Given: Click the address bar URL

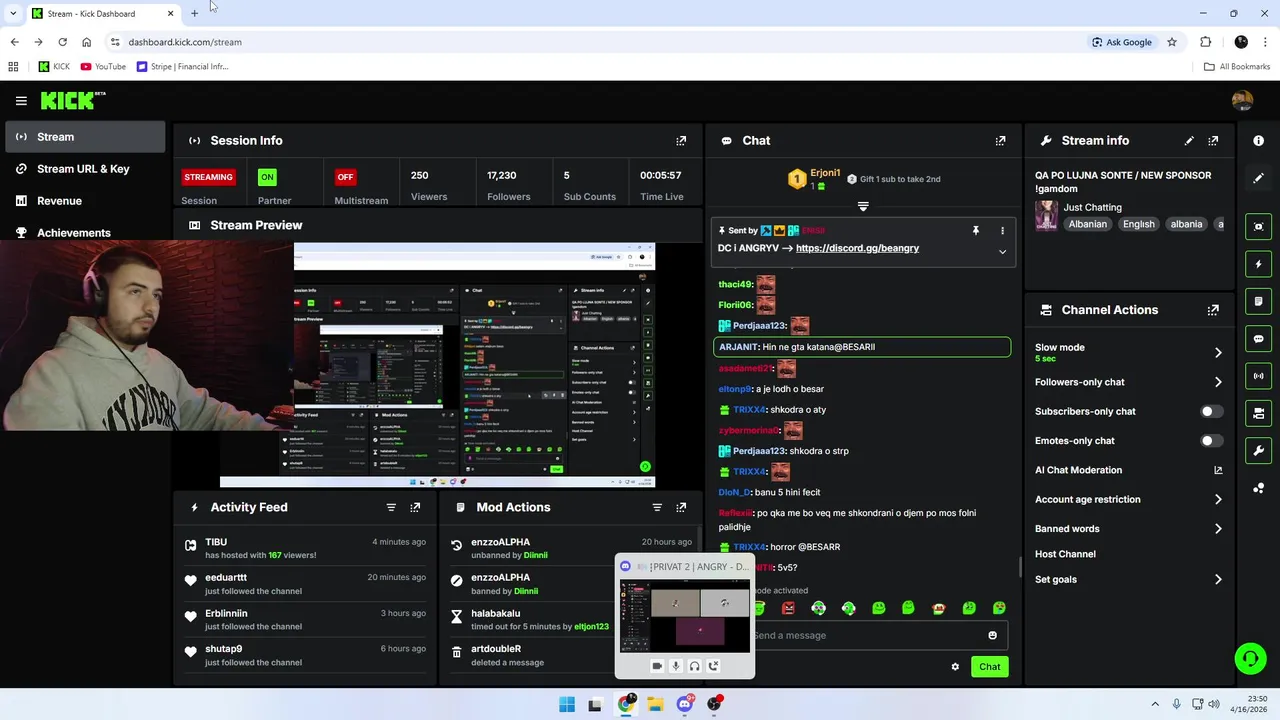Looking at the screenshot, I should (185, 42).
